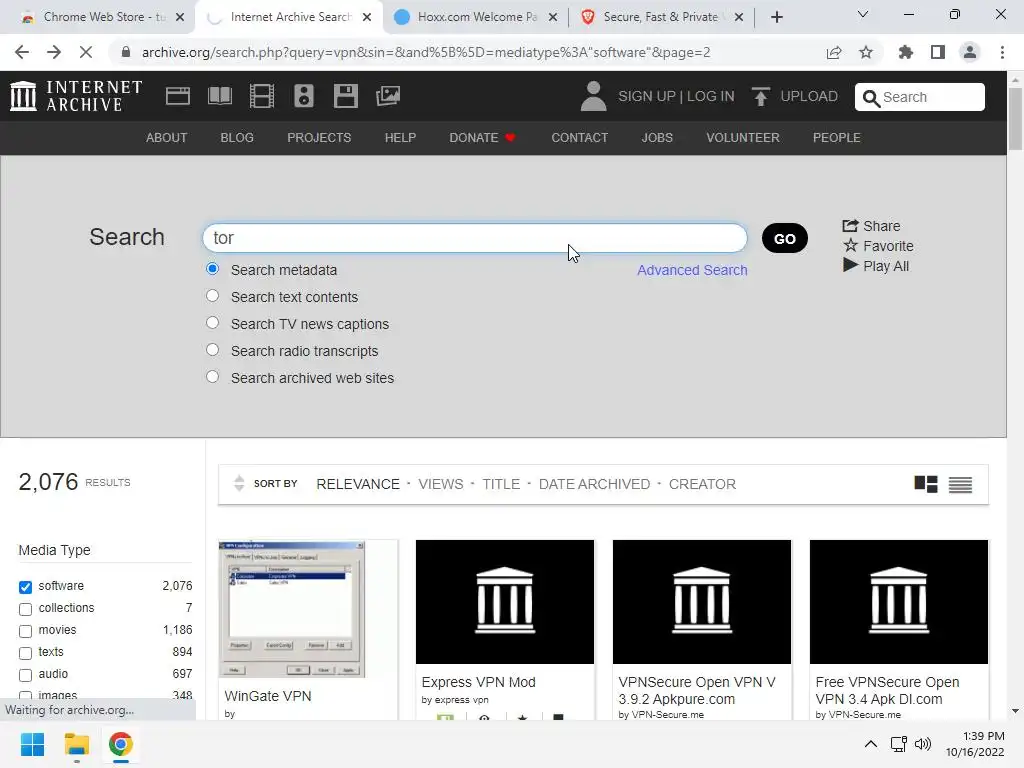Check the collections media type filter
Viewport: 1024px width, 768px height.
pos(25,609)
